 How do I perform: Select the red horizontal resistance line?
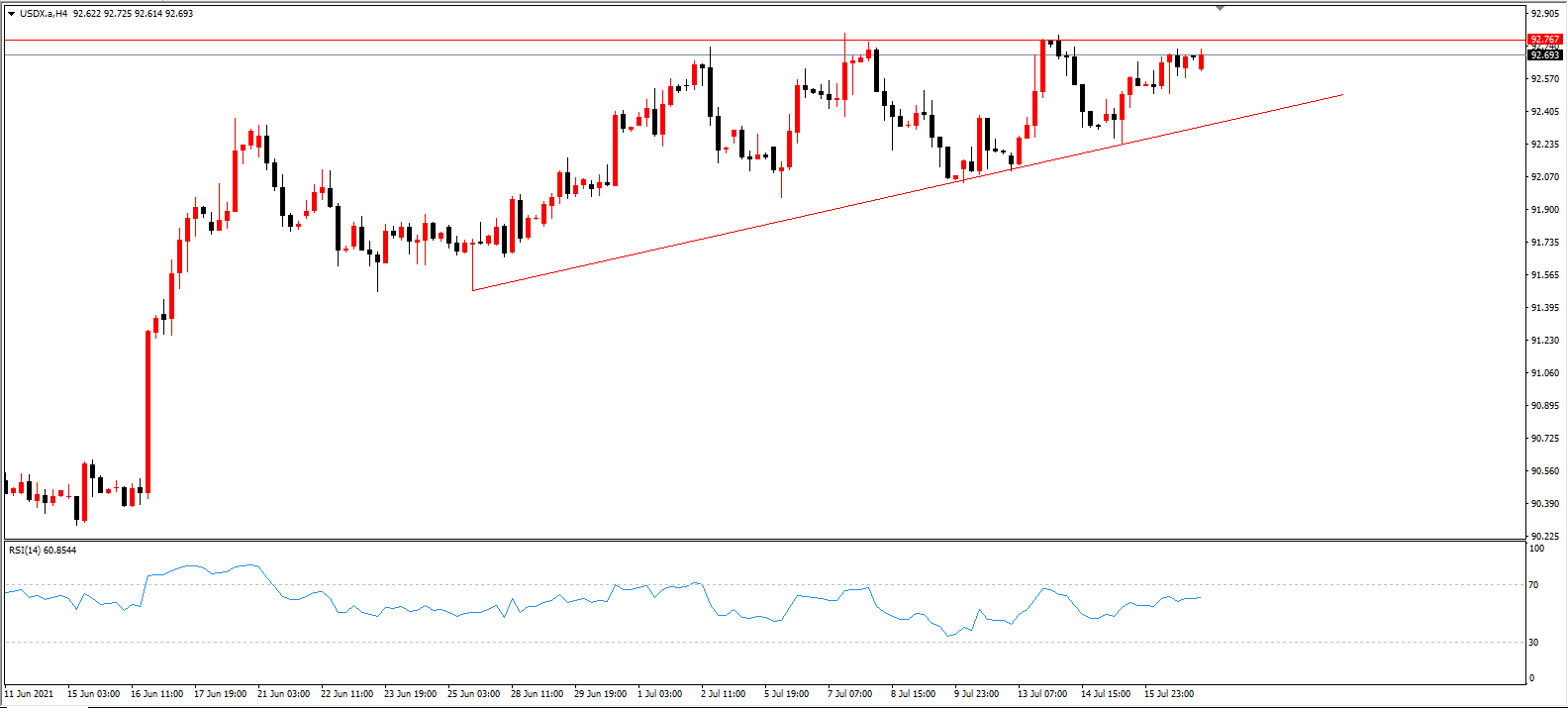coord(763,41)
